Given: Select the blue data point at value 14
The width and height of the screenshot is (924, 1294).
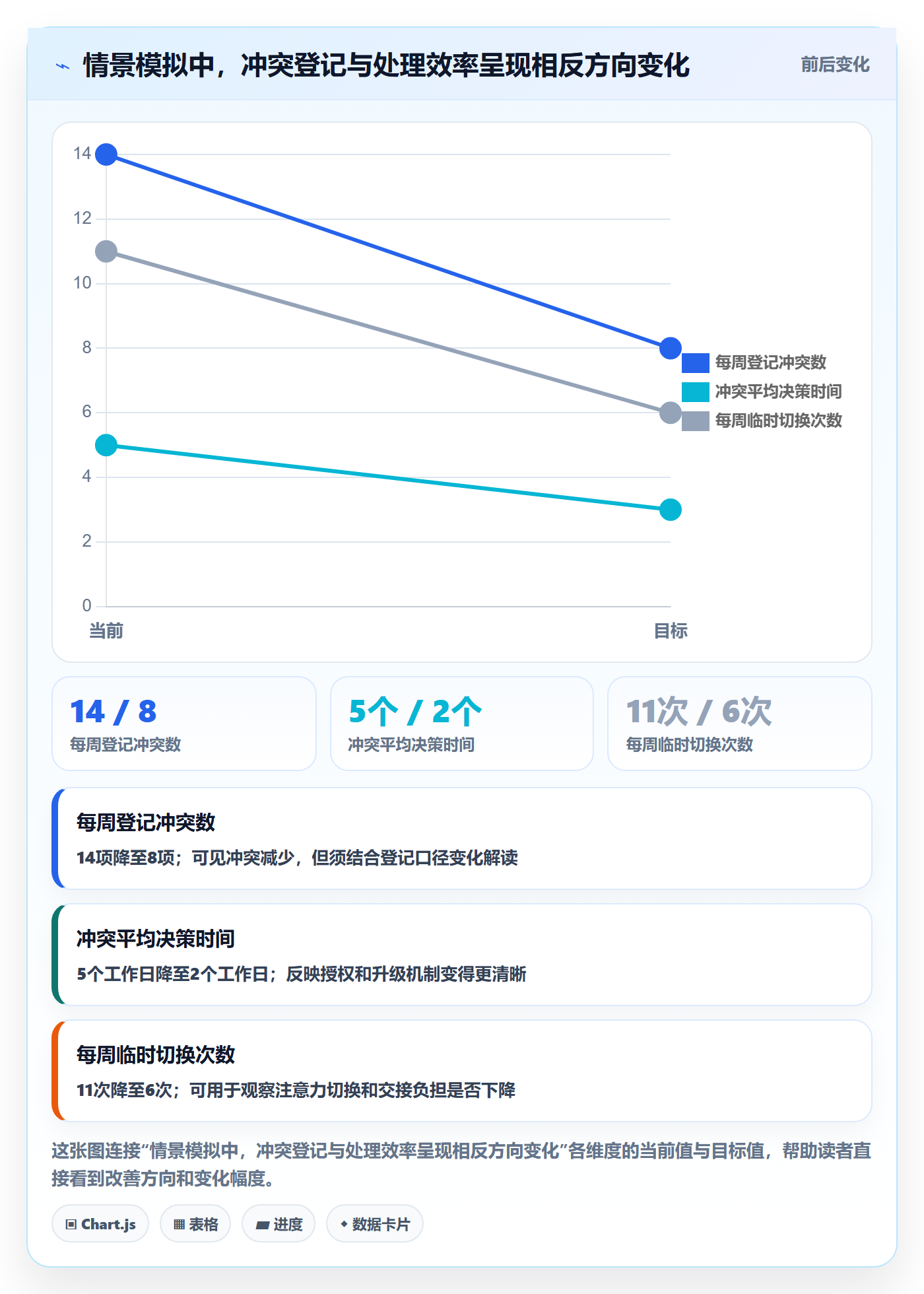Looking at the screenshot, I should click(x=106, y=154).
